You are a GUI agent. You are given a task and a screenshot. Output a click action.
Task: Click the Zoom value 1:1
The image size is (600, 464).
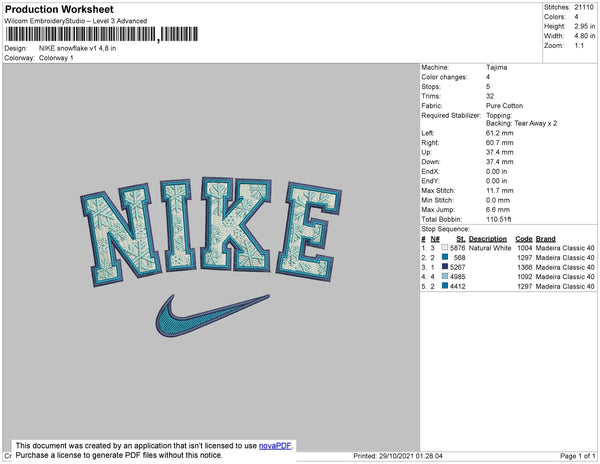click(x=579, y=46)
